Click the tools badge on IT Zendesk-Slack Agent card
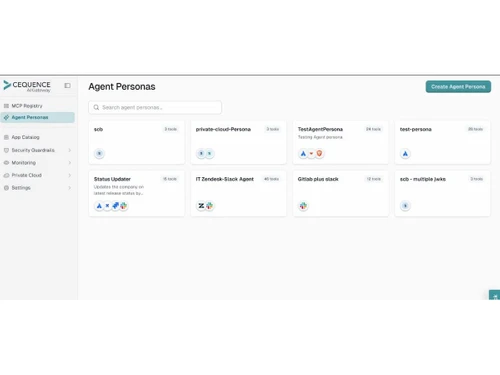The width and height of the screenshot is (500, 375). 271,179
